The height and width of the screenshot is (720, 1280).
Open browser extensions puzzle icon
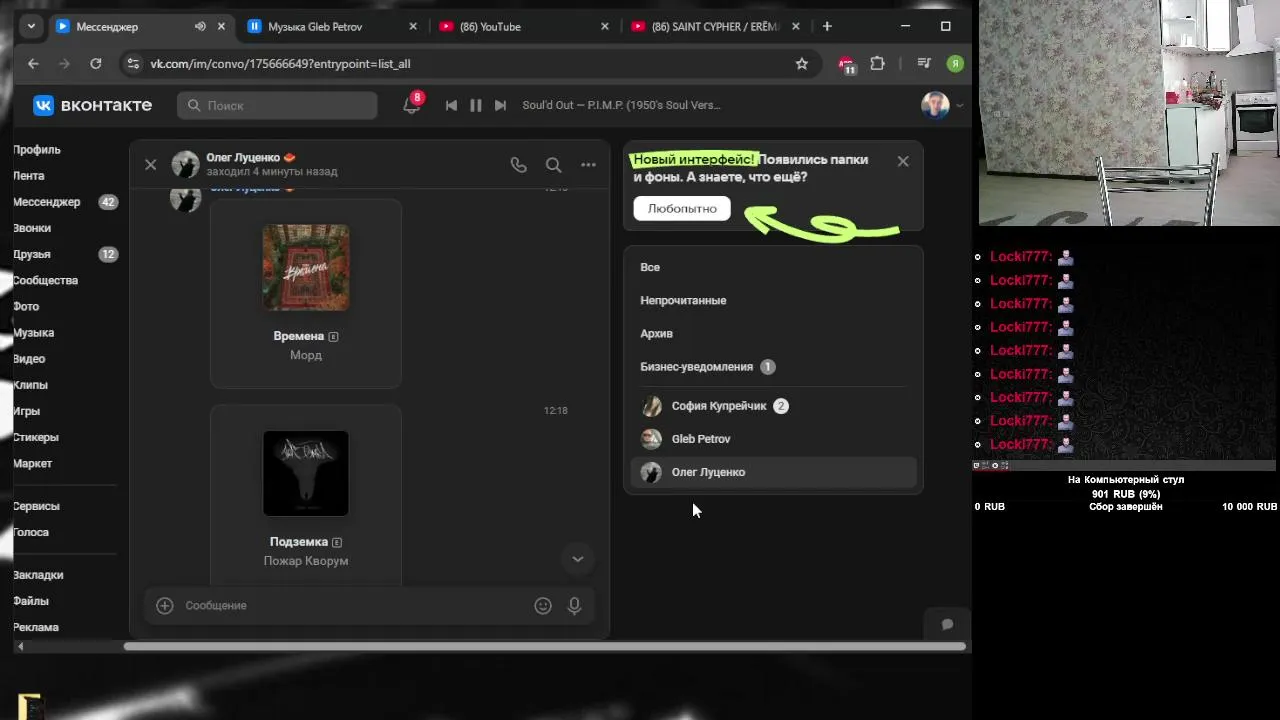tap(877, 63)
